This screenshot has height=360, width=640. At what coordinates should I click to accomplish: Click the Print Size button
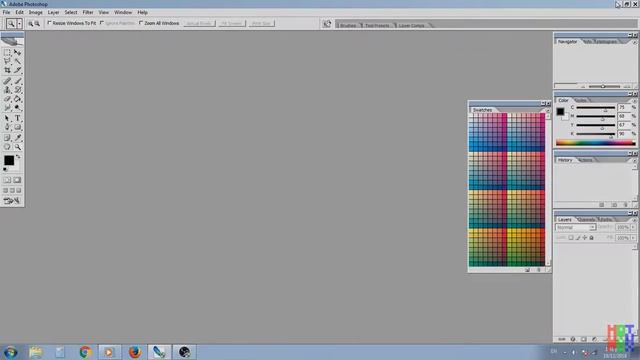261,23
